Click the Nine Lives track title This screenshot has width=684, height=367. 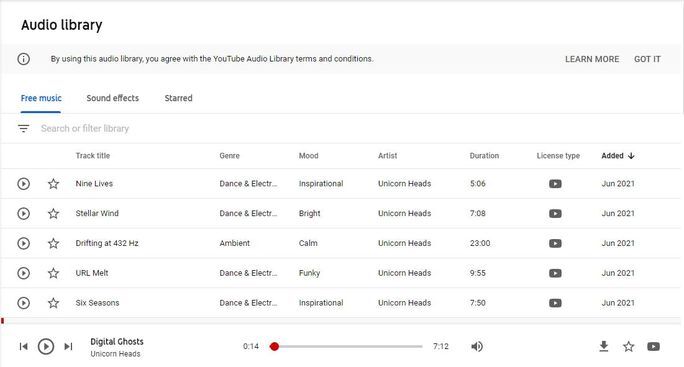click(94, 184)
